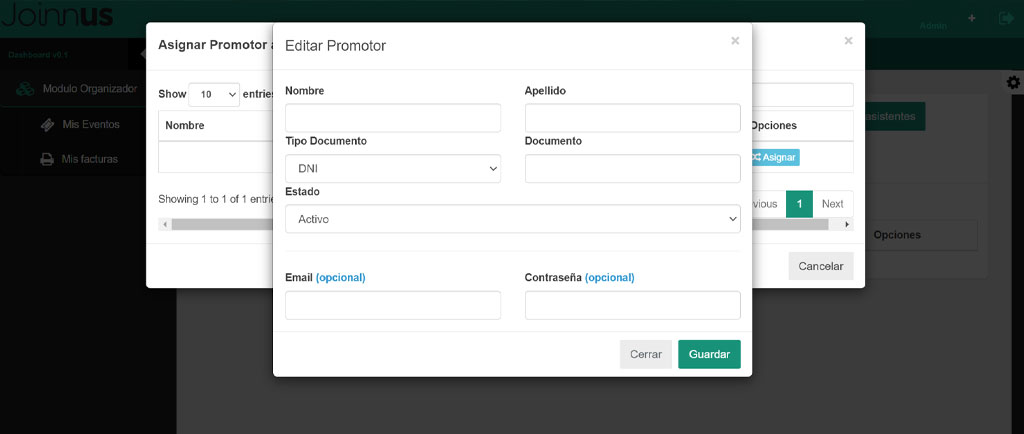
Task: Click the logout arrow icon
Action: coord(1005,19)
